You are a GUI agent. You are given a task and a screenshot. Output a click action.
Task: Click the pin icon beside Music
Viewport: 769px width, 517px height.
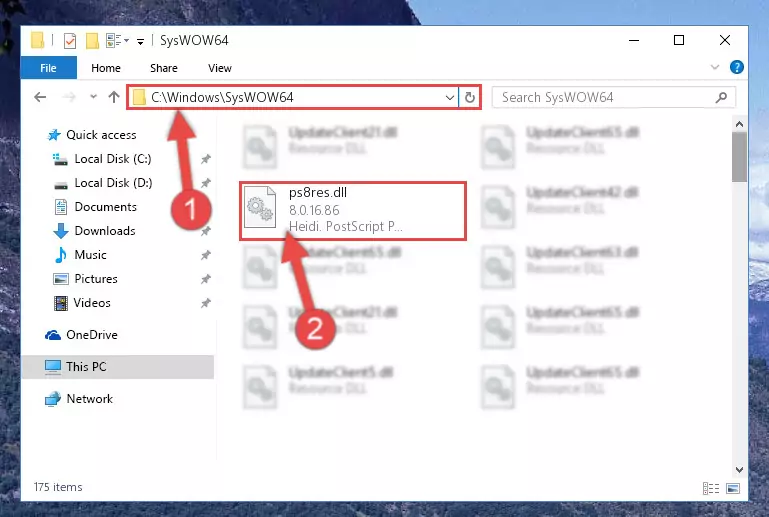coord(205,255)
